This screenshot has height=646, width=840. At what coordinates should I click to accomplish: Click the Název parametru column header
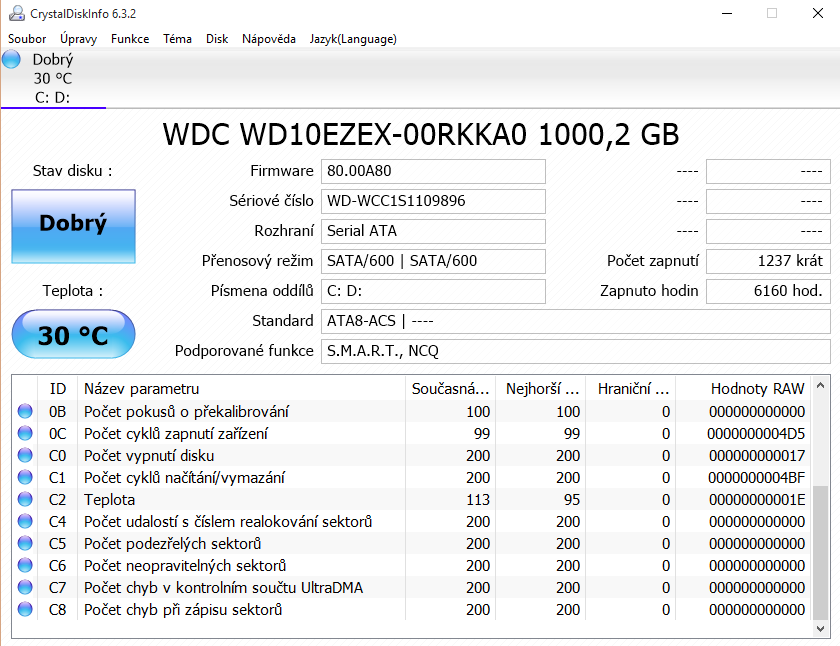pos(241,388)
